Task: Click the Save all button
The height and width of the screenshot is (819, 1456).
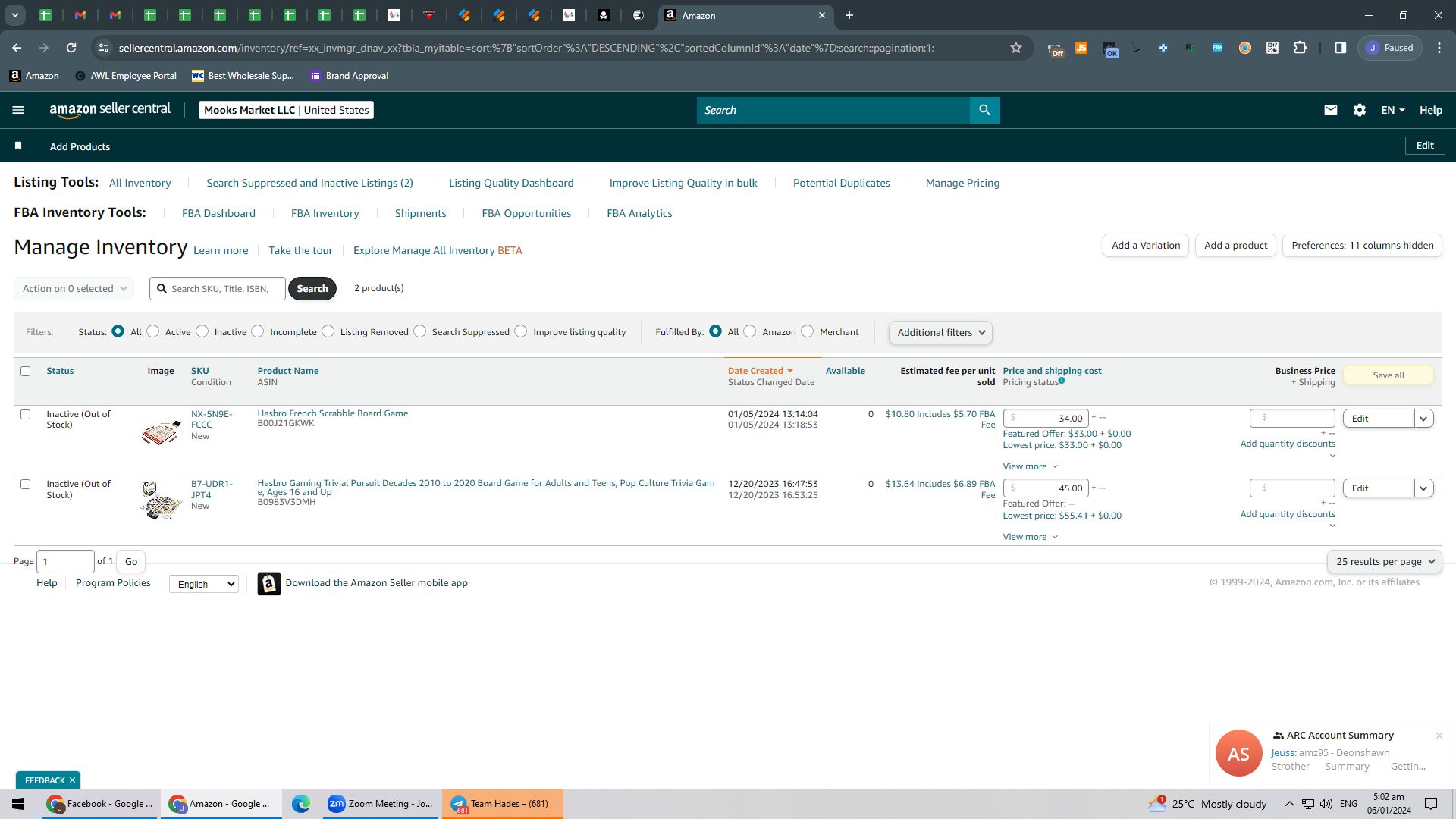Action: click(x=1389, y=375)
